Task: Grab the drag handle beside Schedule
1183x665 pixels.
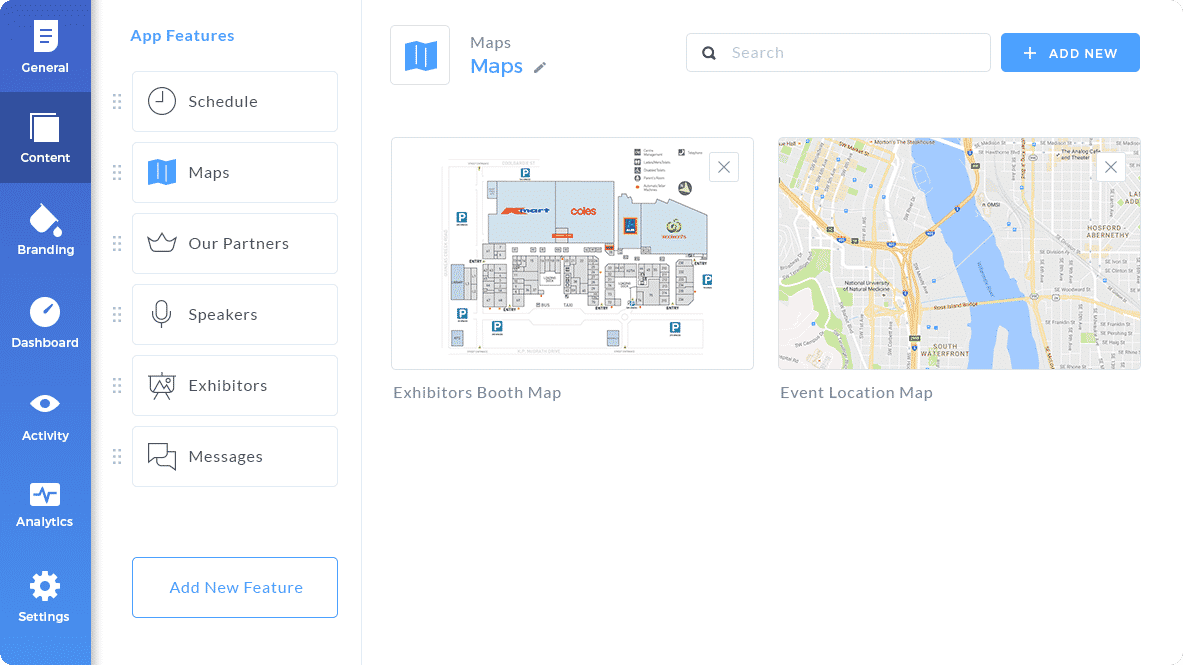Action: pyautogui.click(x=117, y=102)
